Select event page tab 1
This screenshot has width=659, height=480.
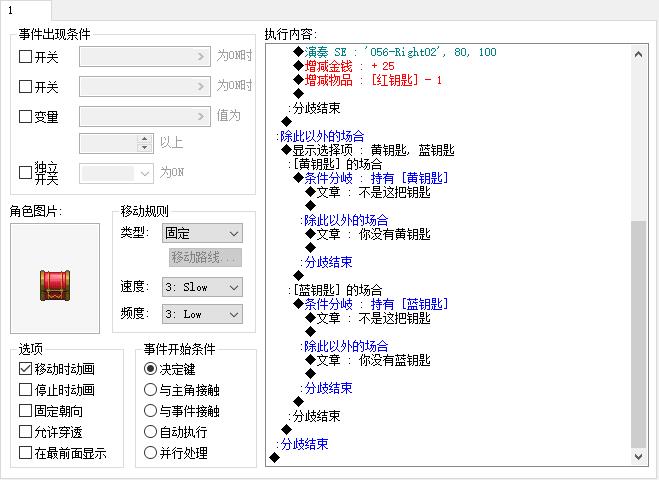pyautogui.click(x=25, y=10)
